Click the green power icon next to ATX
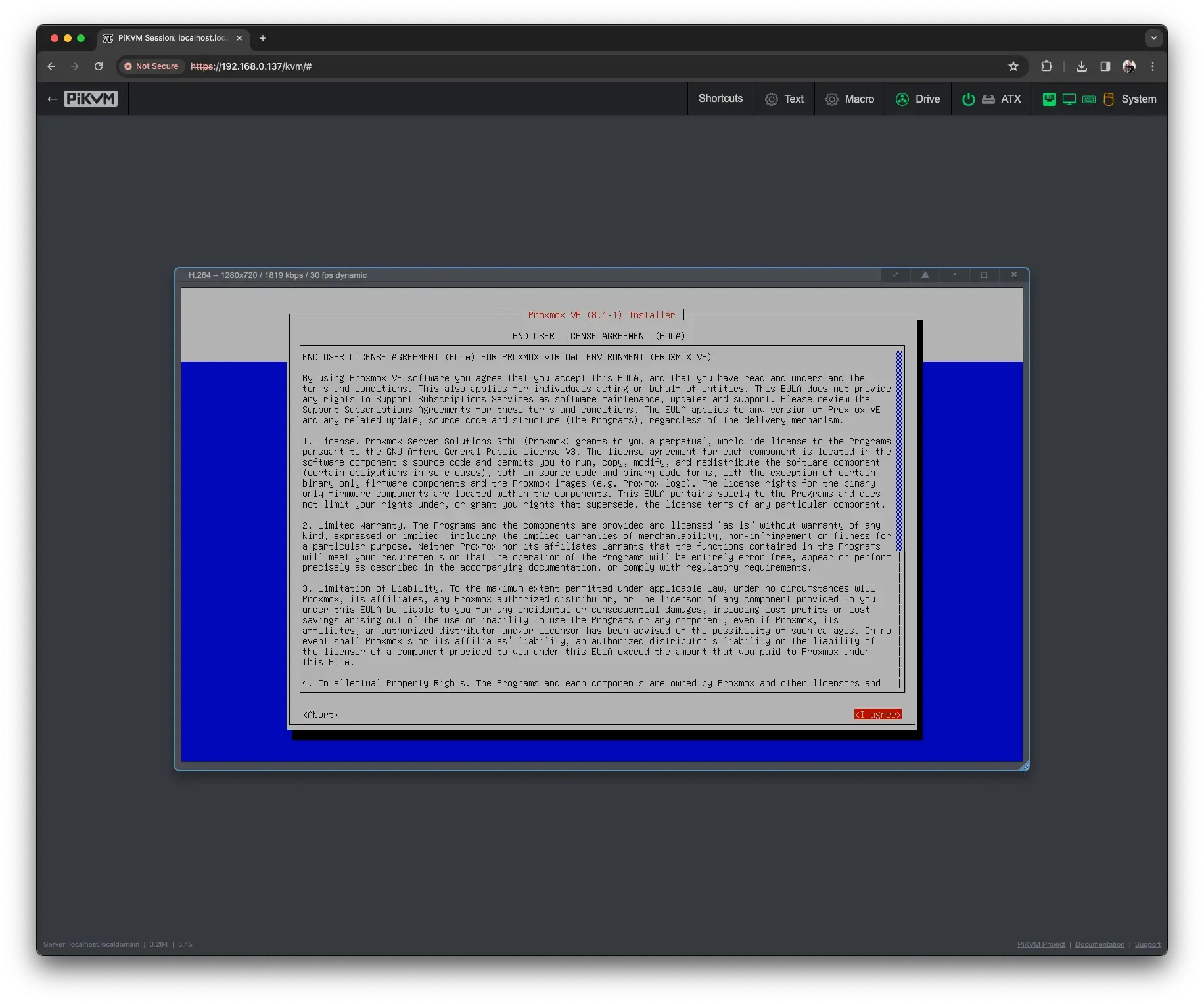Image resolution: width=1204 pixels, height=1004 pixels. 968,99
